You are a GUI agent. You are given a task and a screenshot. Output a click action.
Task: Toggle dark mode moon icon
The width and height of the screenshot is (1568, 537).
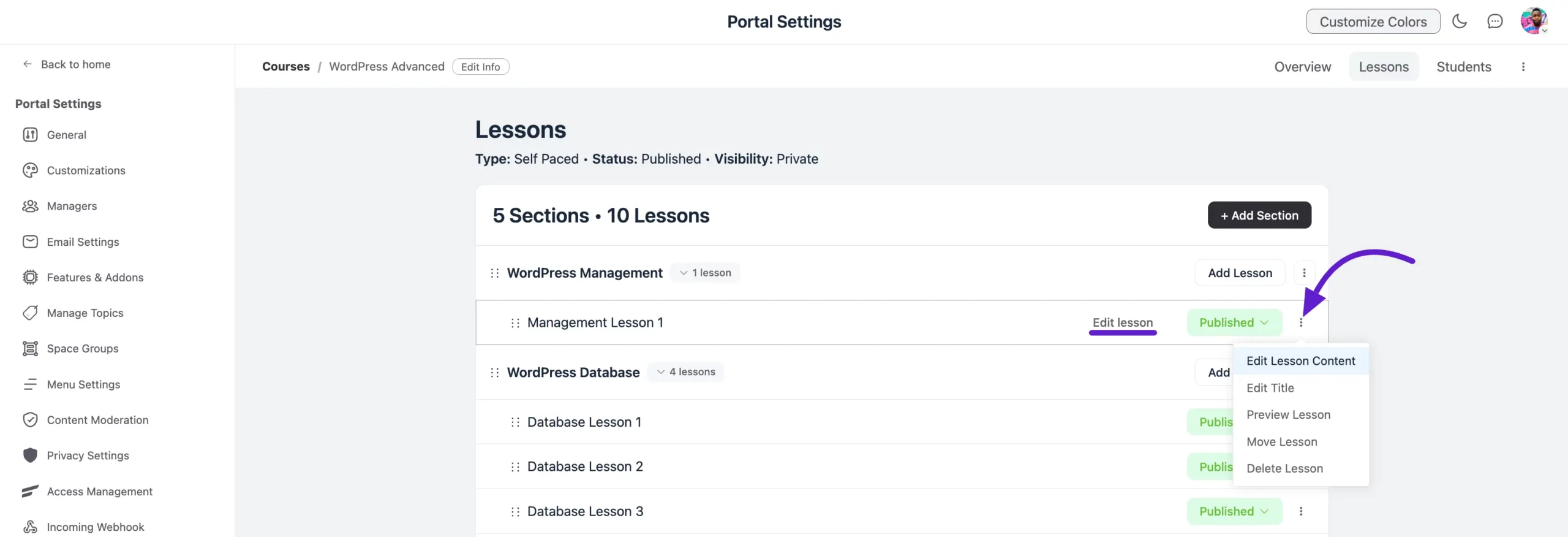click(1460, 21)
